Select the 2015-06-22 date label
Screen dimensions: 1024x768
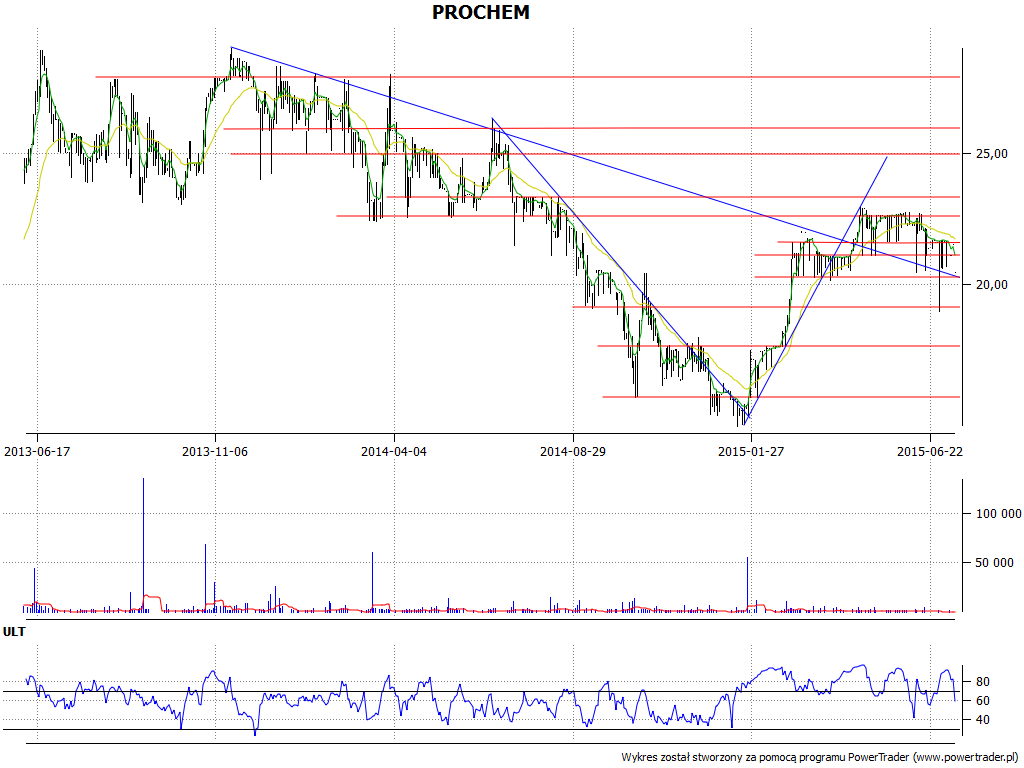pyautogui.click(x=929, y=451)
